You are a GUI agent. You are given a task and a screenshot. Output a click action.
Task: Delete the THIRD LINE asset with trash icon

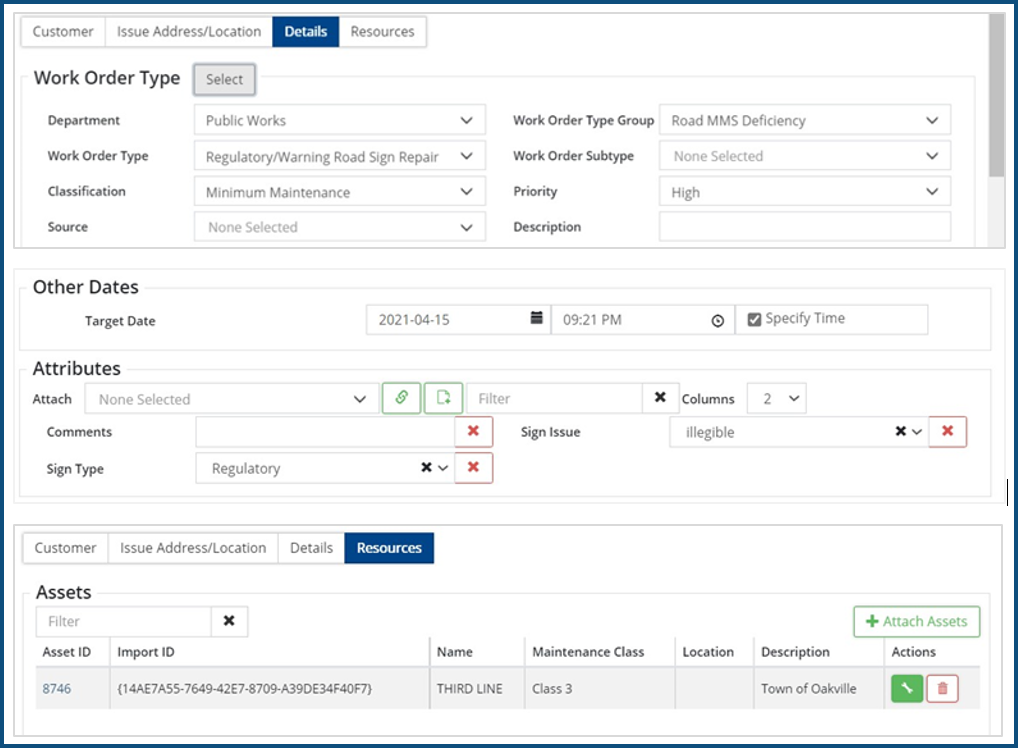coord(942,688)
